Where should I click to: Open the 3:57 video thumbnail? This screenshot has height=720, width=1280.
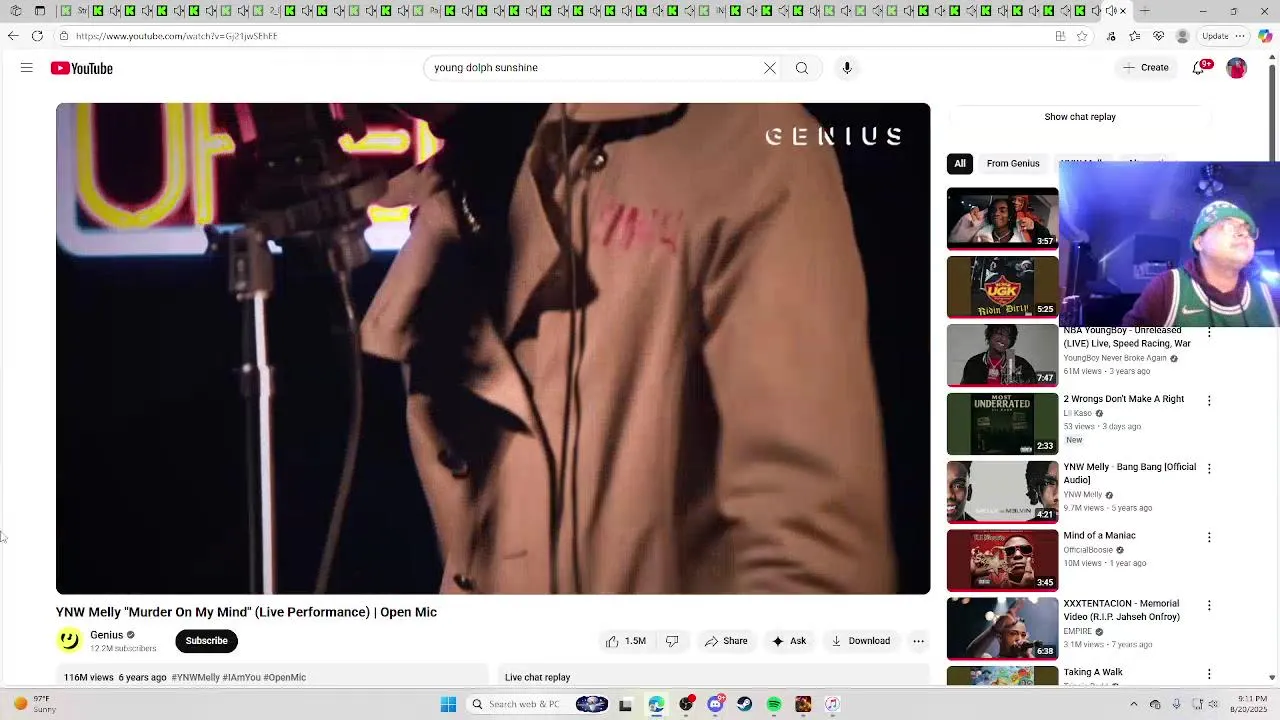tap(1002, 218)
